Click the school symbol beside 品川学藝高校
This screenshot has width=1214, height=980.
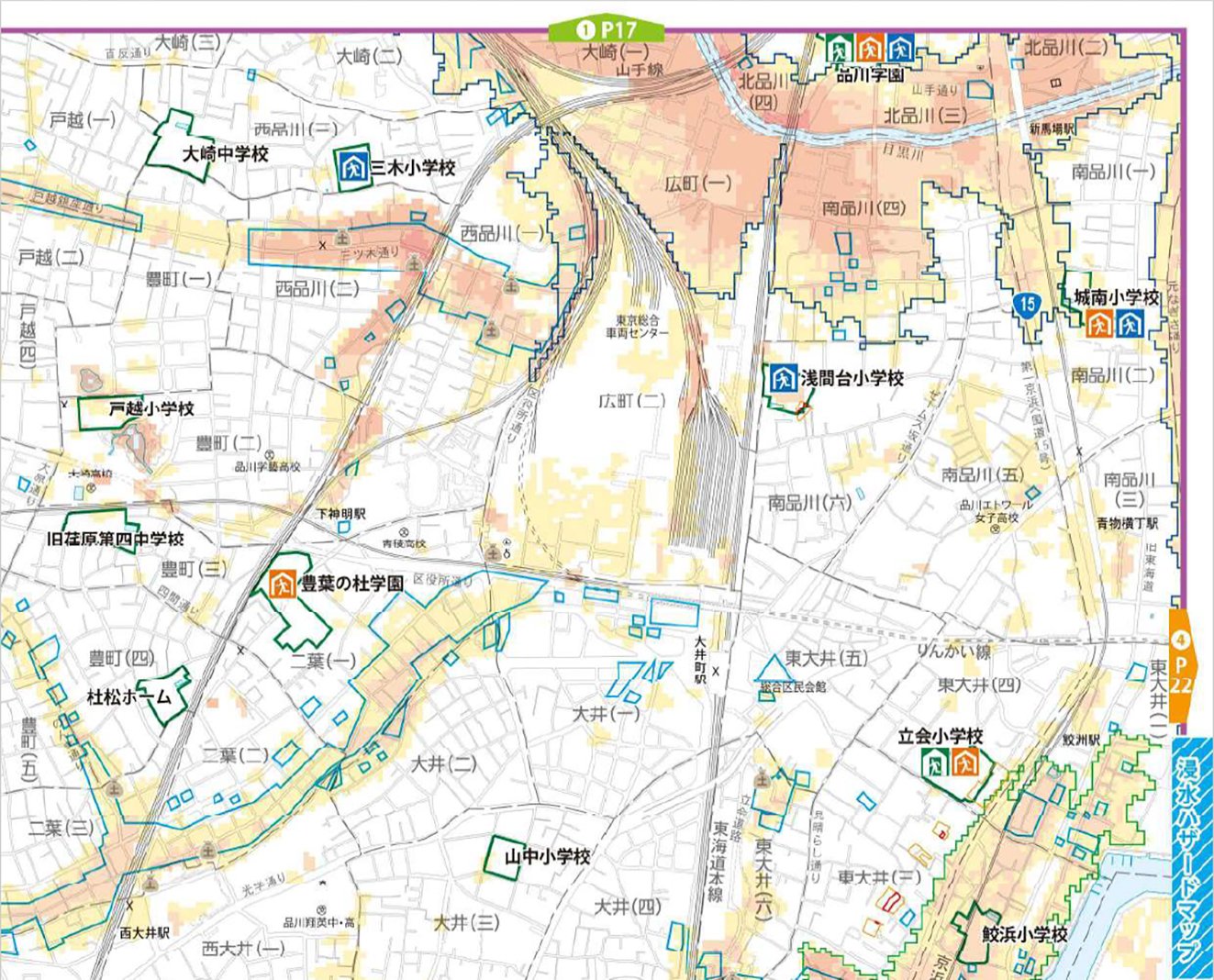coord(270,454)
